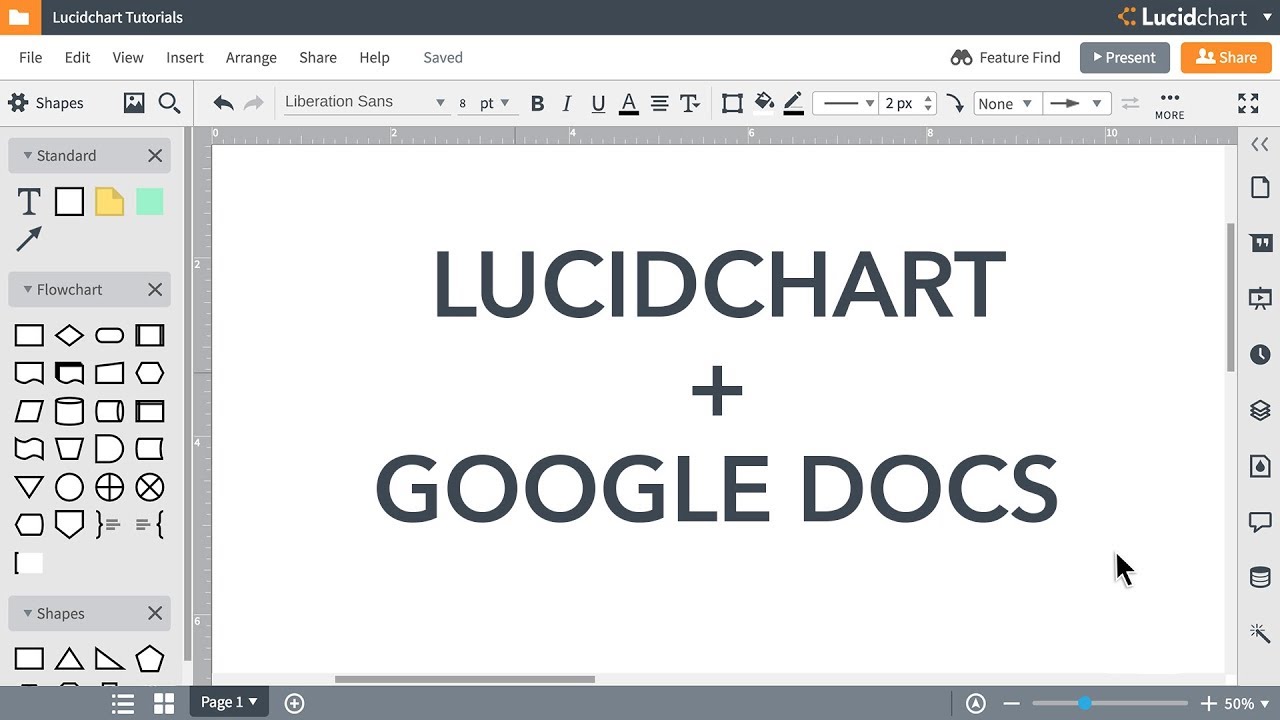Screen dimensions: 1280x720
Task: Open the layers panel icon
Action: click(x=1260, y=410)
